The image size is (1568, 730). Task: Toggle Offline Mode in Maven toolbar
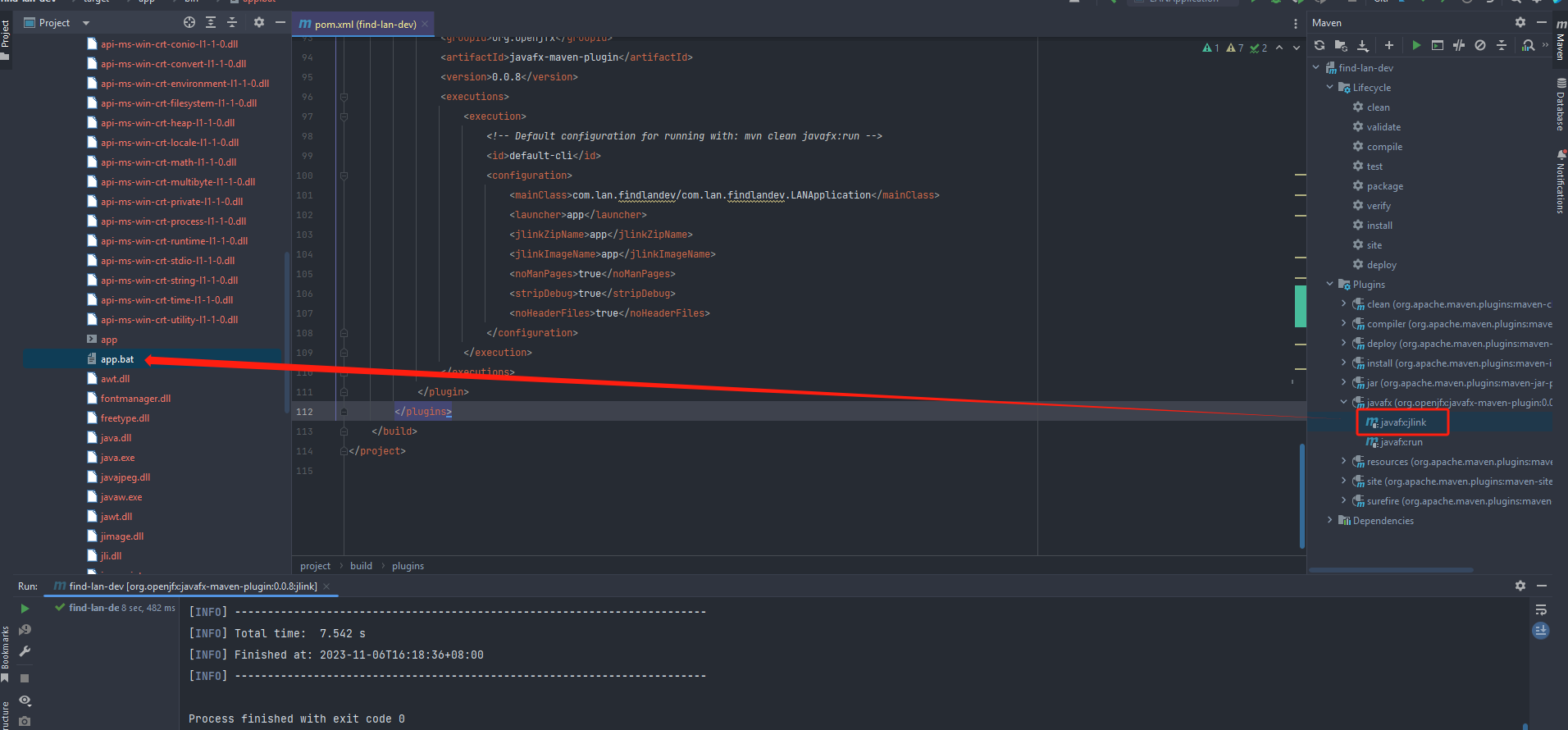(x=1459, y=46)
